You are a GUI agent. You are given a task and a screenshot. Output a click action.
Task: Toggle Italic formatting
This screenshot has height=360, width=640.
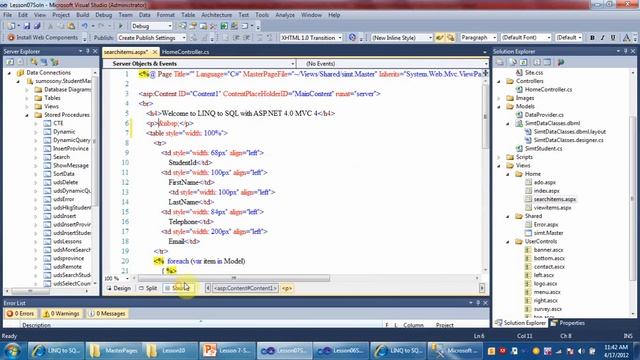602,38
